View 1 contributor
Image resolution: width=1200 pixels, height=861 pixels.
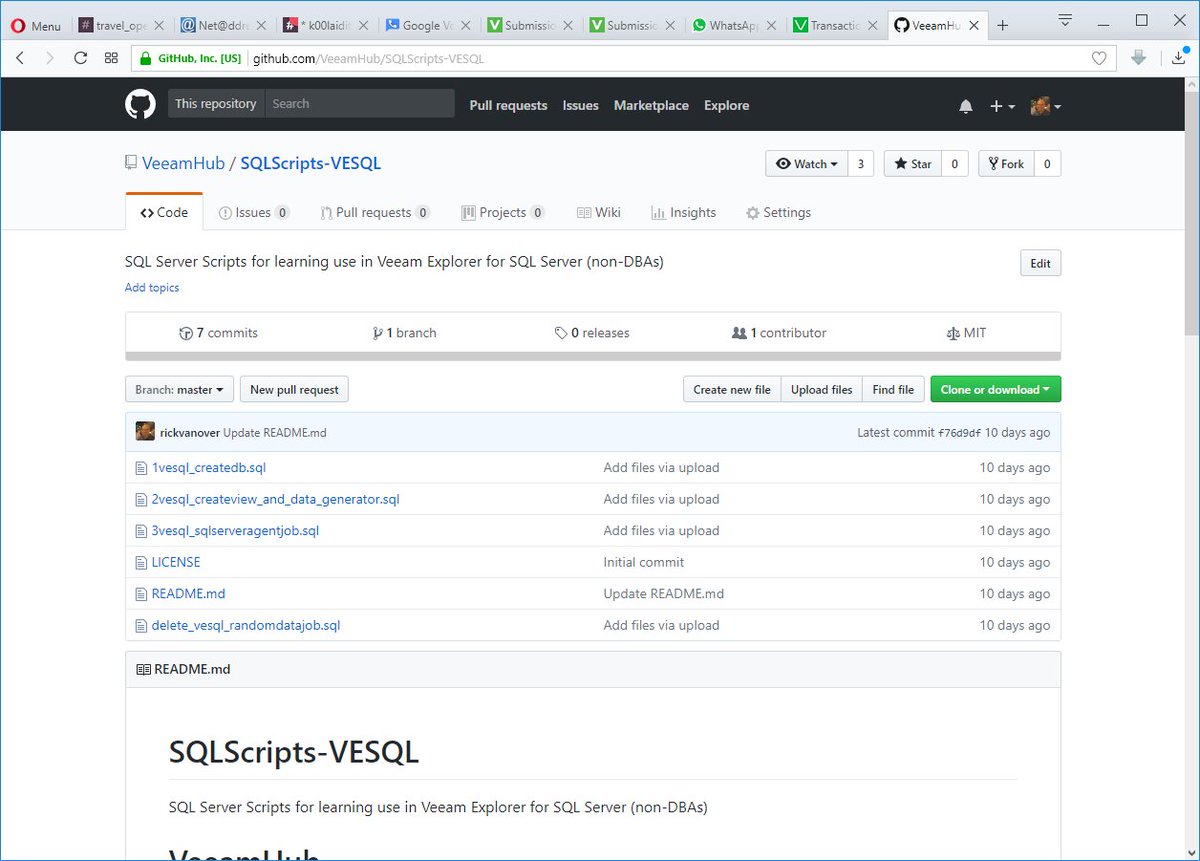(779, 333)
